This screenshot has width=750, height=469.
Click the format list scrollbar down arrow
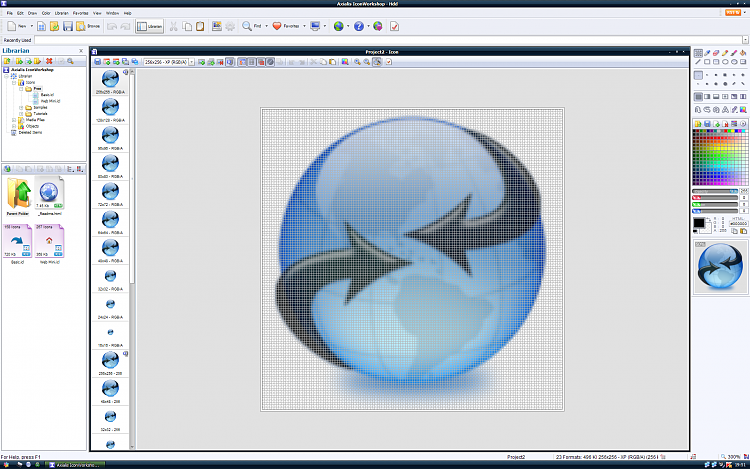click(132, 447)
